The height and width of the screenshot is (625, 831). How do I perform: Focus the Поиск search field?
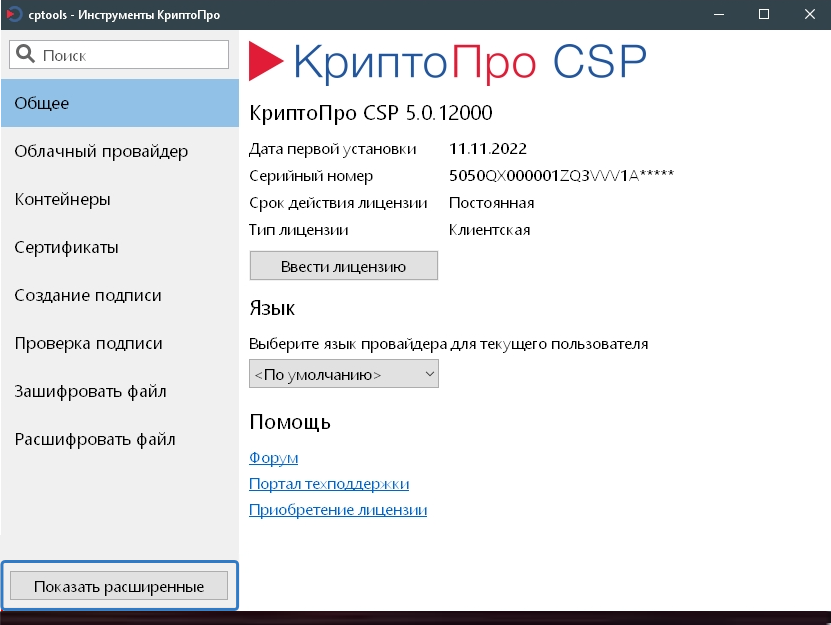tap(119, 55)
